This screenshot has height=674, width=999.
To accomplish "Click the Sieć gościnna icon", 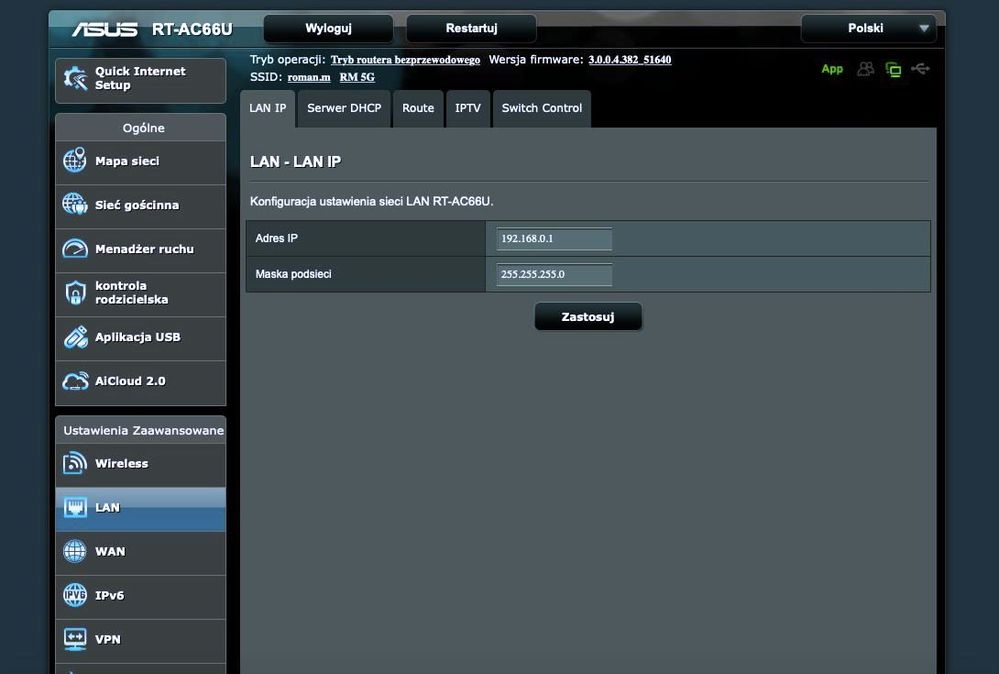I will click(x=75, y=205).
